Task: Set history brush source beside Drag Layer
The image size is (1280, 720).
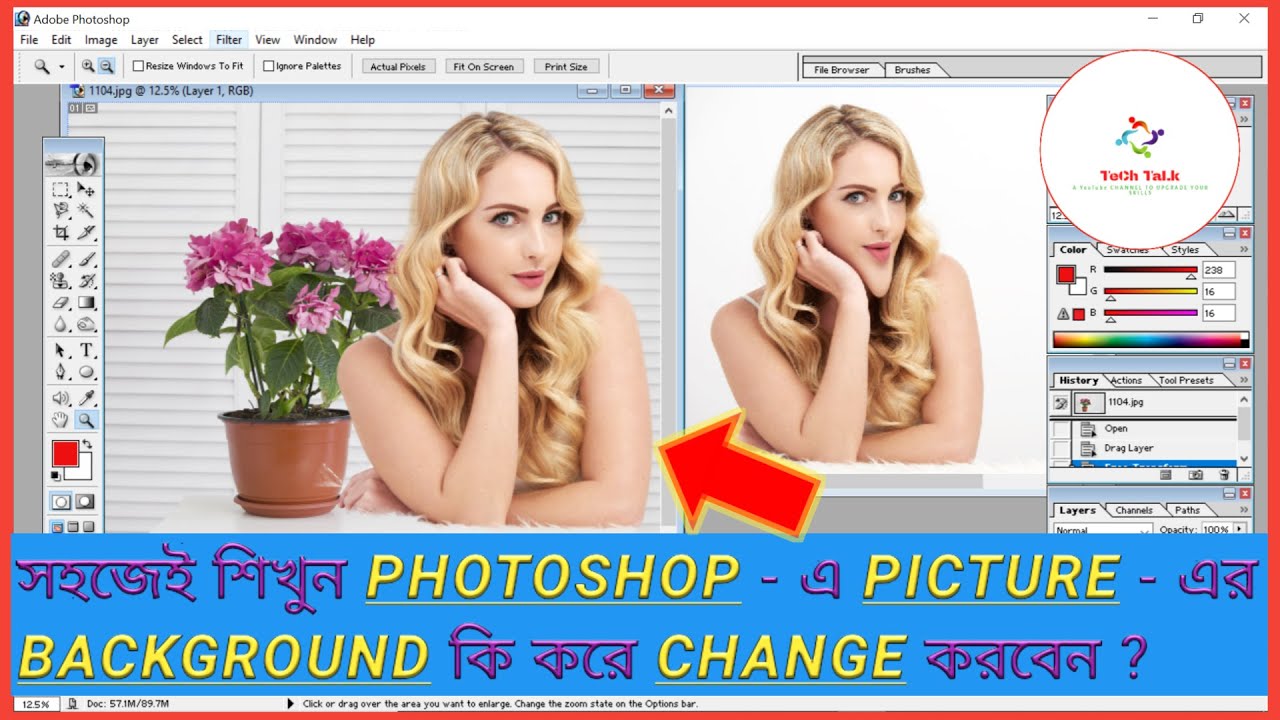Action: [1060, 448]
